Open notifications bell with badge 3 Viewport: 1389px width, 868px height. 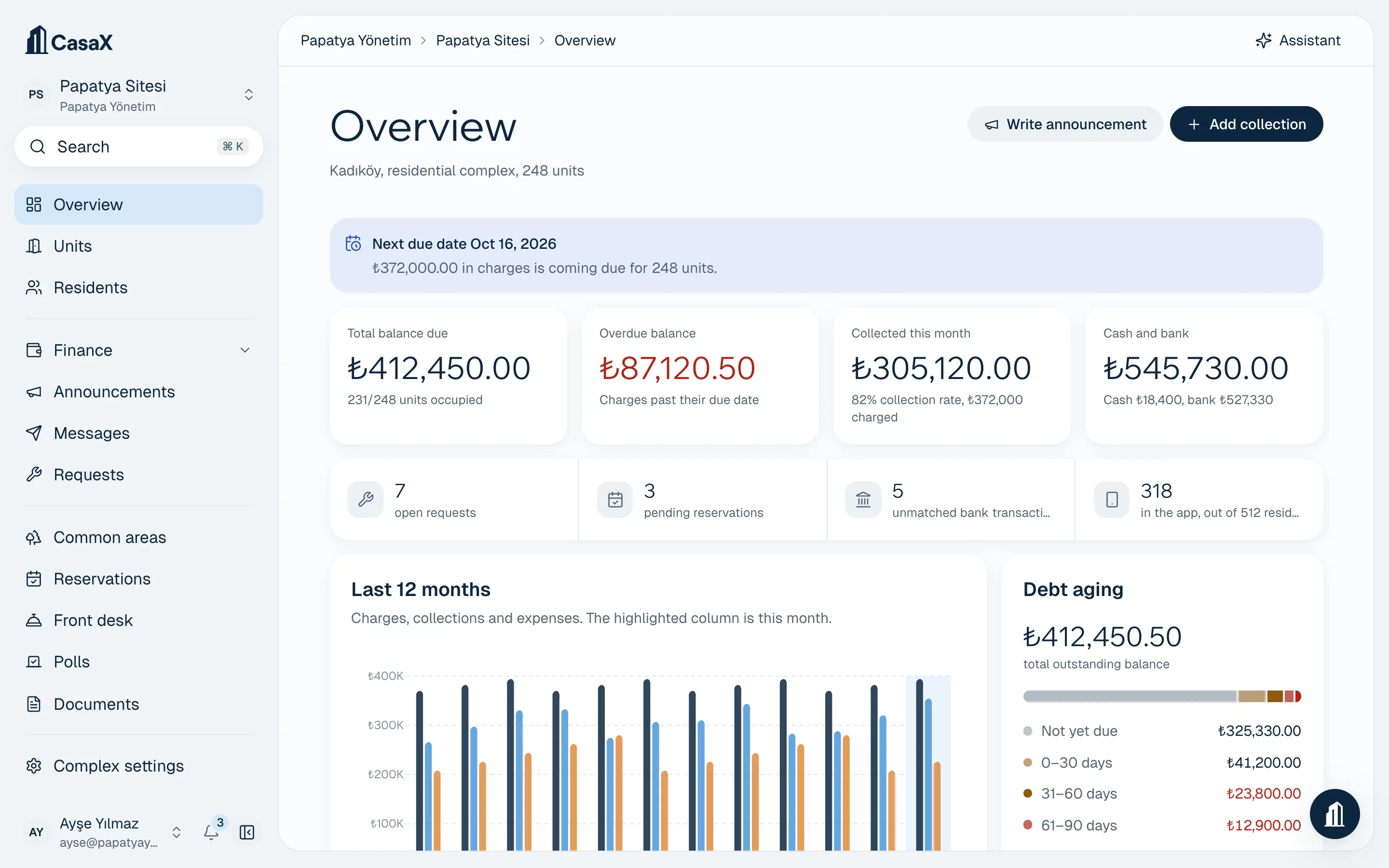[x=212, y=832]
